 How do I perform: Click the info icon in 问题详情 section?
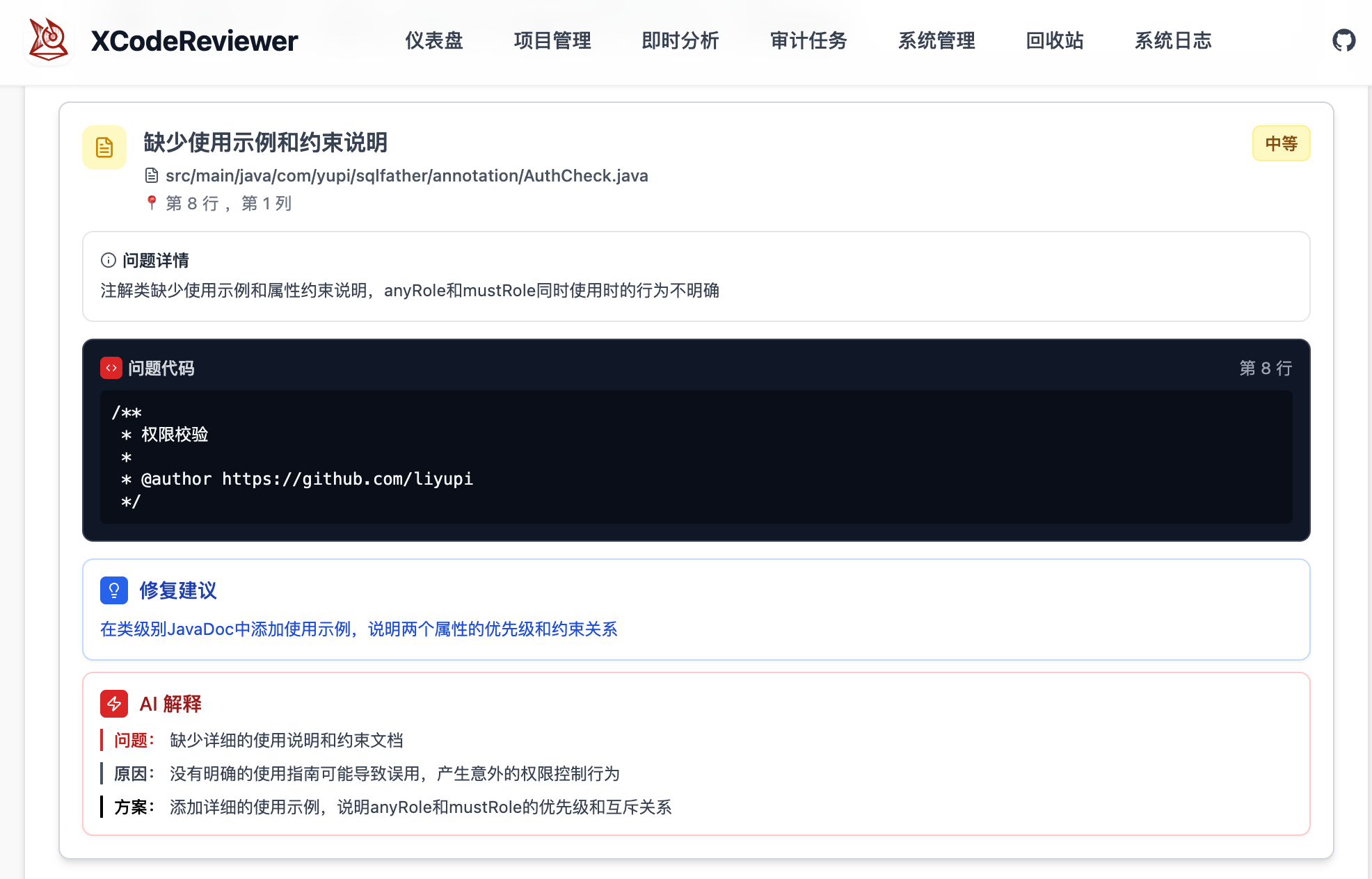click(x=106, y=260)
